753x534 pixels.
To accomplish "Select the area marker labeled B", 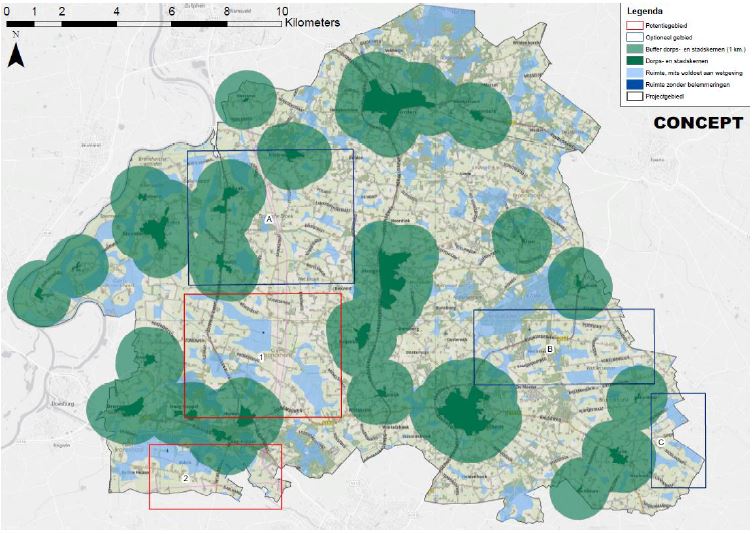I will 550,349.
